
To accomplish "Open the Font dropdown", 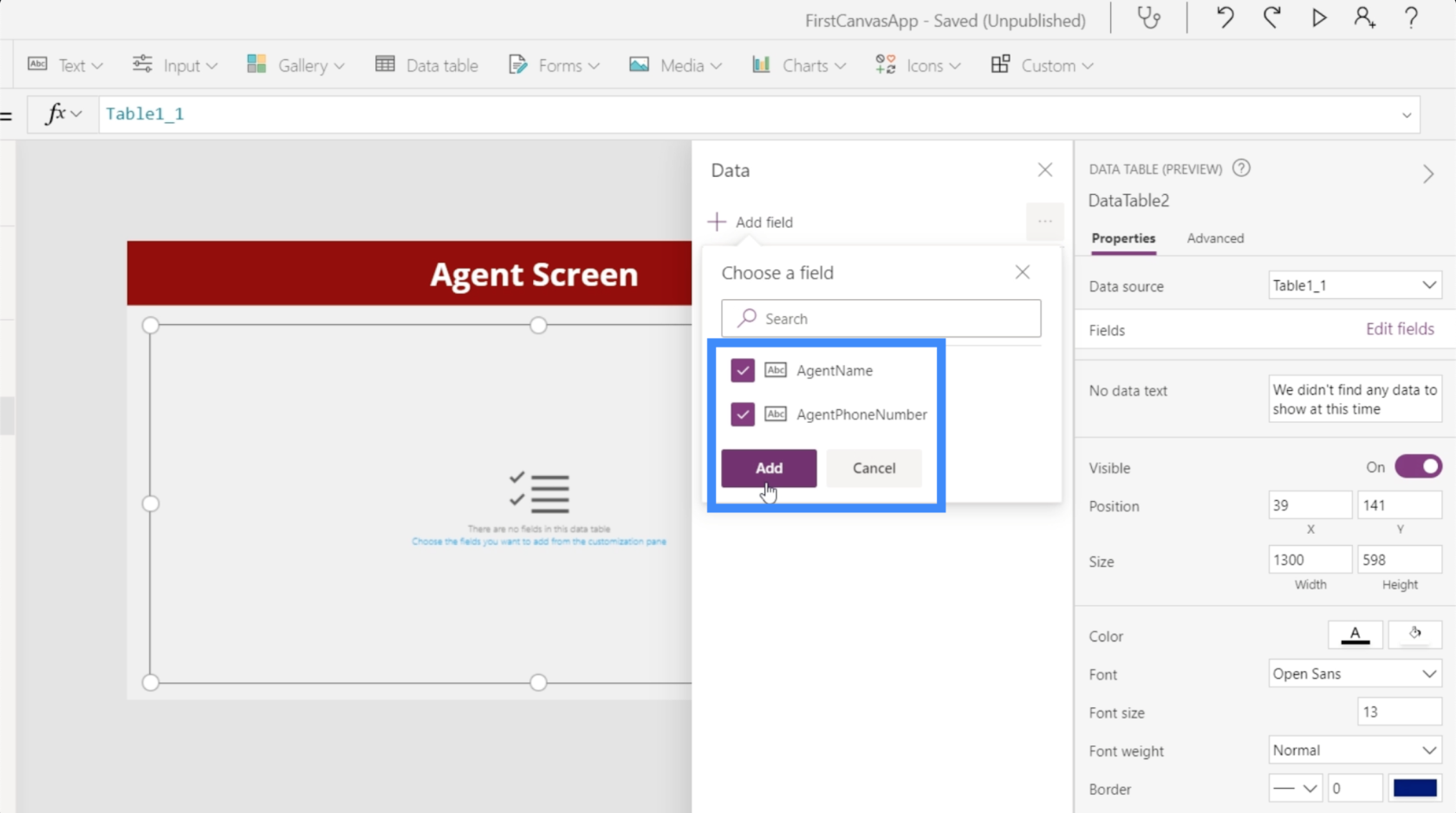I will [1355, 673].
